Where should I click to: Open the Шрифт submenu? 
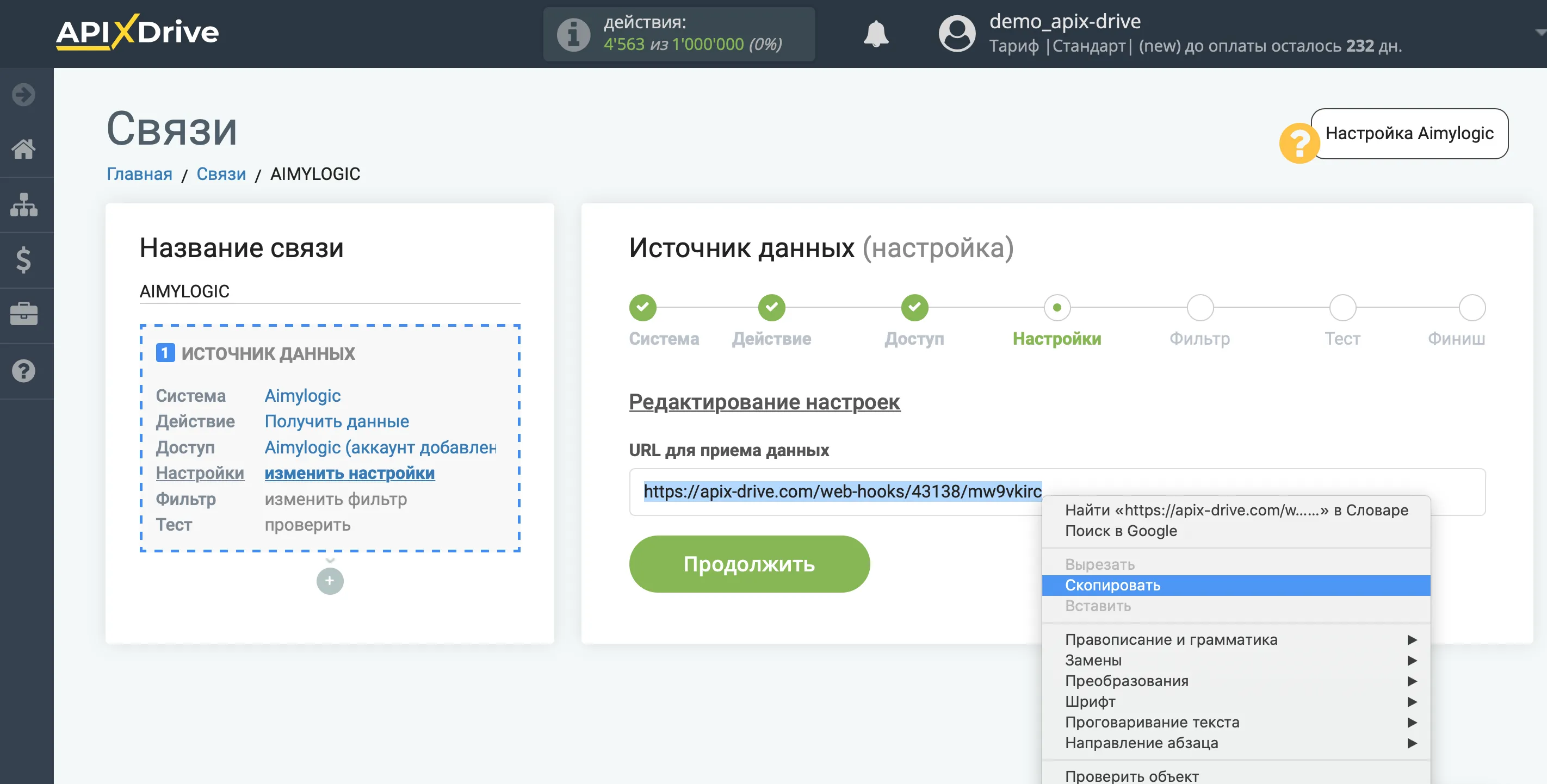pyautogui.click(x=1236, y=701)
